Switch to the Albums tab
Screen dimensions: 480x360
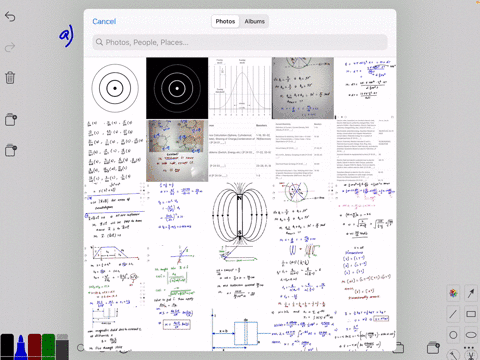pyautogui.click(x=255, y=21)
